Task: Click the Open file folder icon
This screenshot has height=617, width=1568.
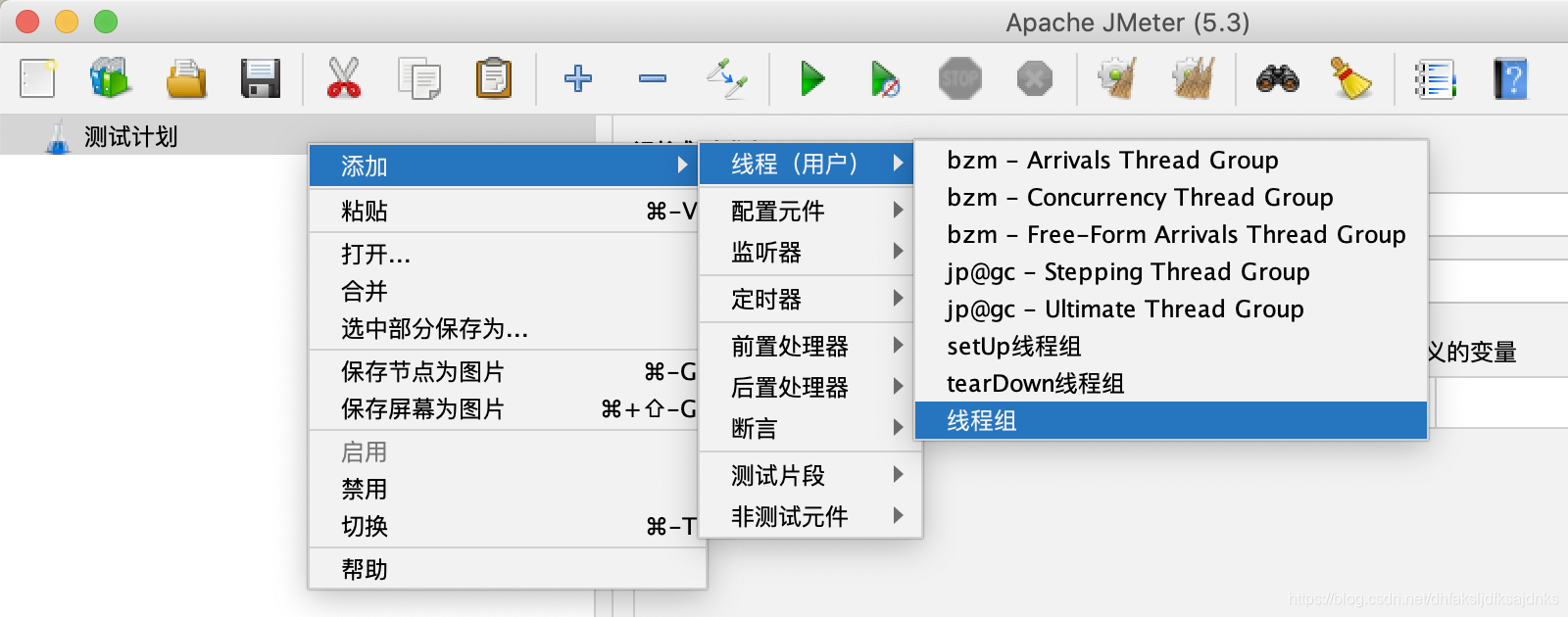Action: (186, 78)
